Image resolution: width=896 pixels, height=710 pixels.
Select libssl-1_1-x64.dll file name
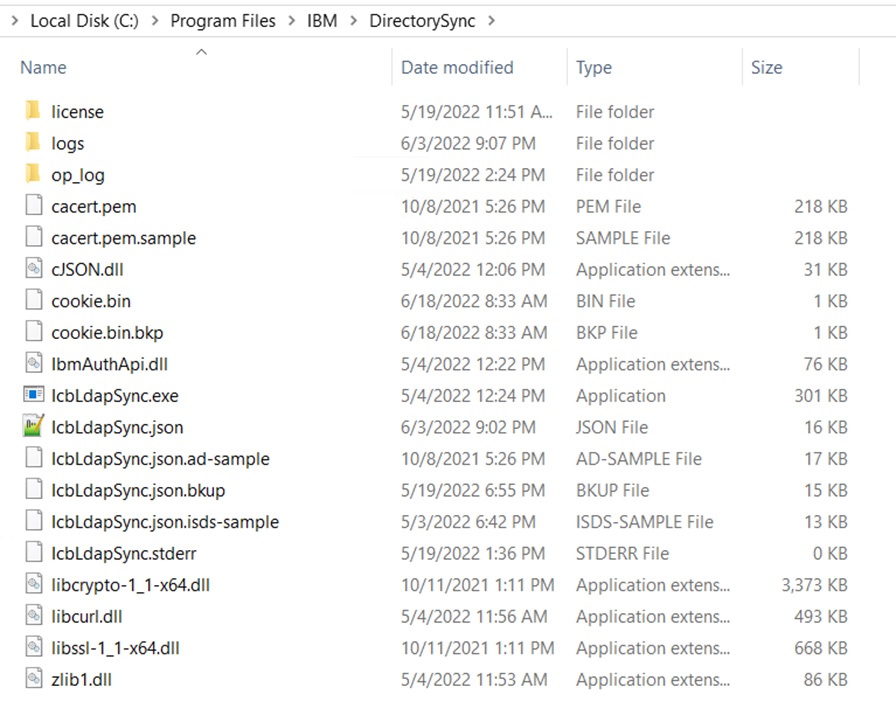(115, 648)
